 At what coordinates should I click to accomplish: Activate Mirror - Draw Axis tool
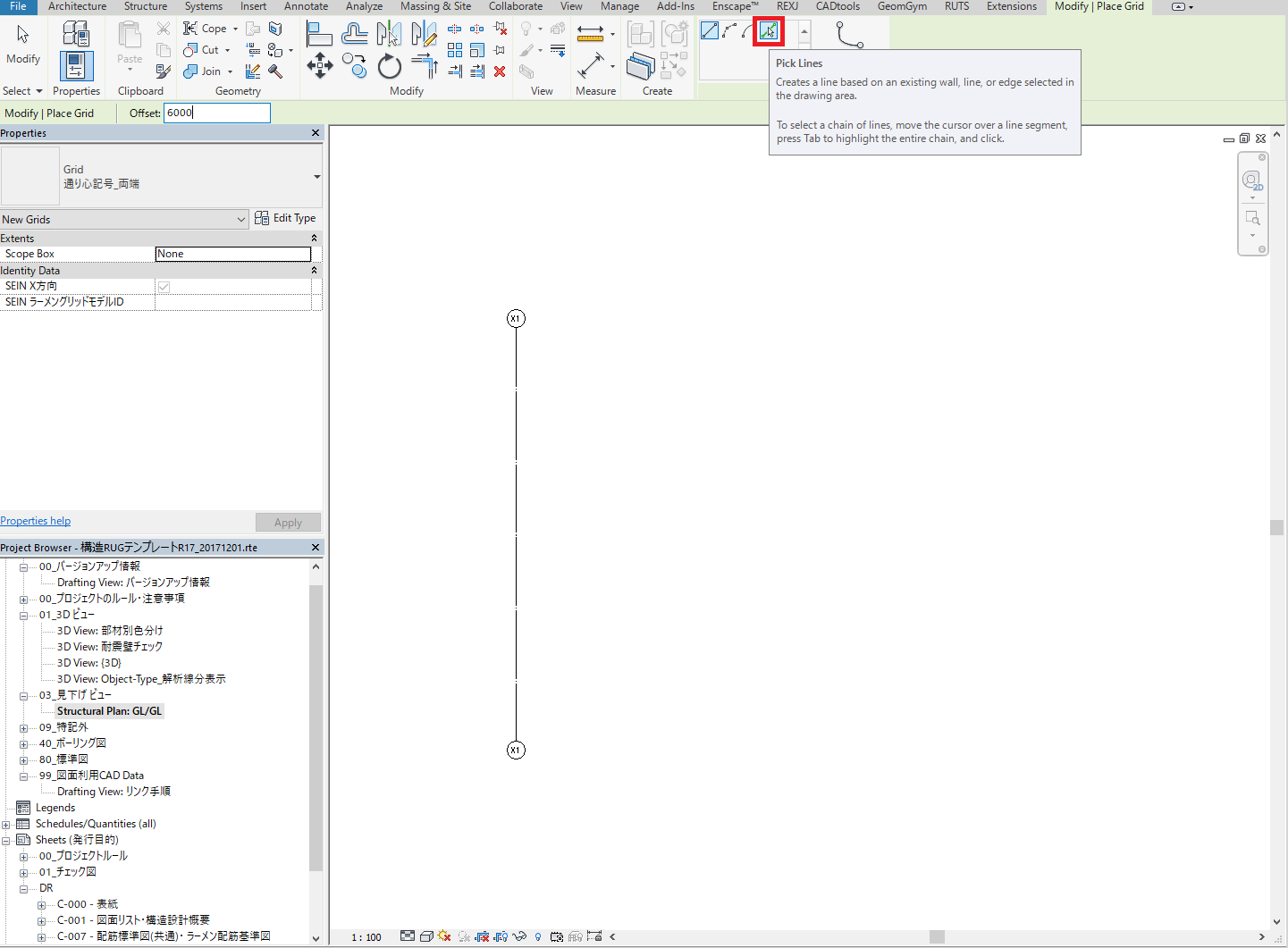(424, 34)
